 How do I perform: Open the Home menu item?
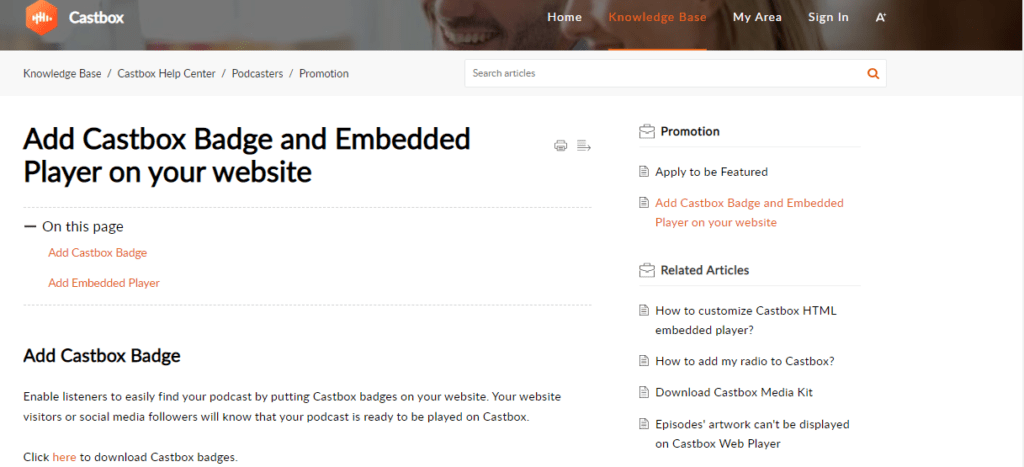pyautogui.click(x=564, y=17)
